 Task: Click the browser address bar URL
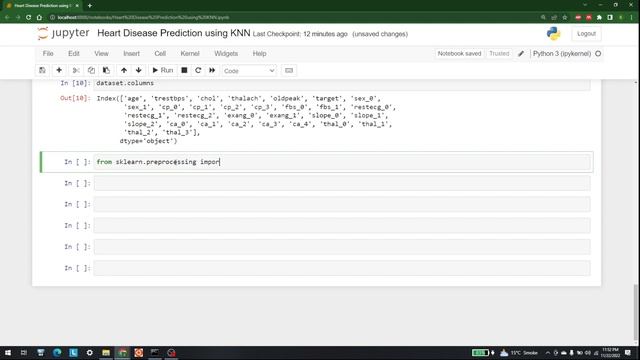(143, 18)
